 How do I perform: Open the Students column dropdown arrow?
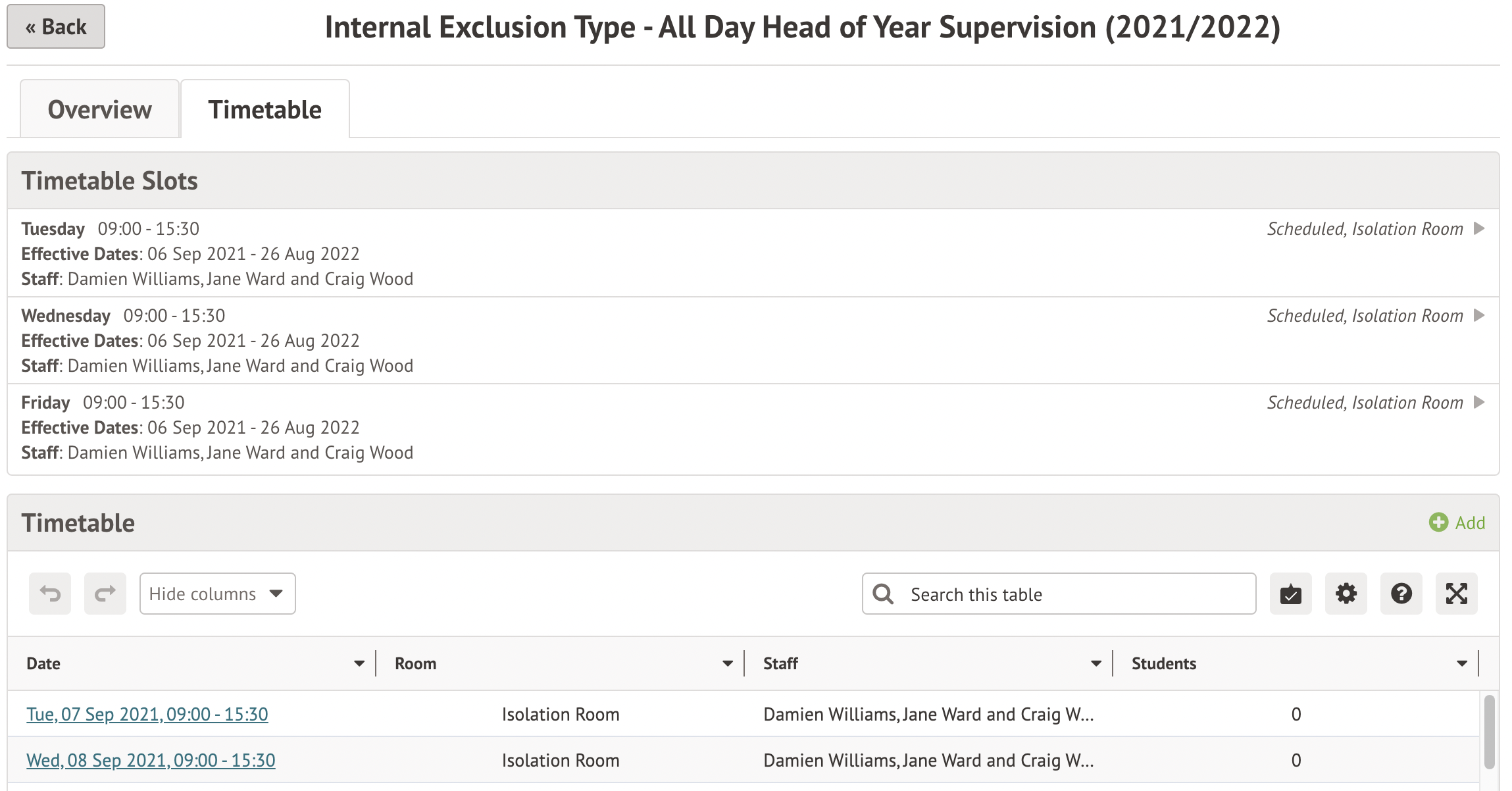coord(1462,663)
